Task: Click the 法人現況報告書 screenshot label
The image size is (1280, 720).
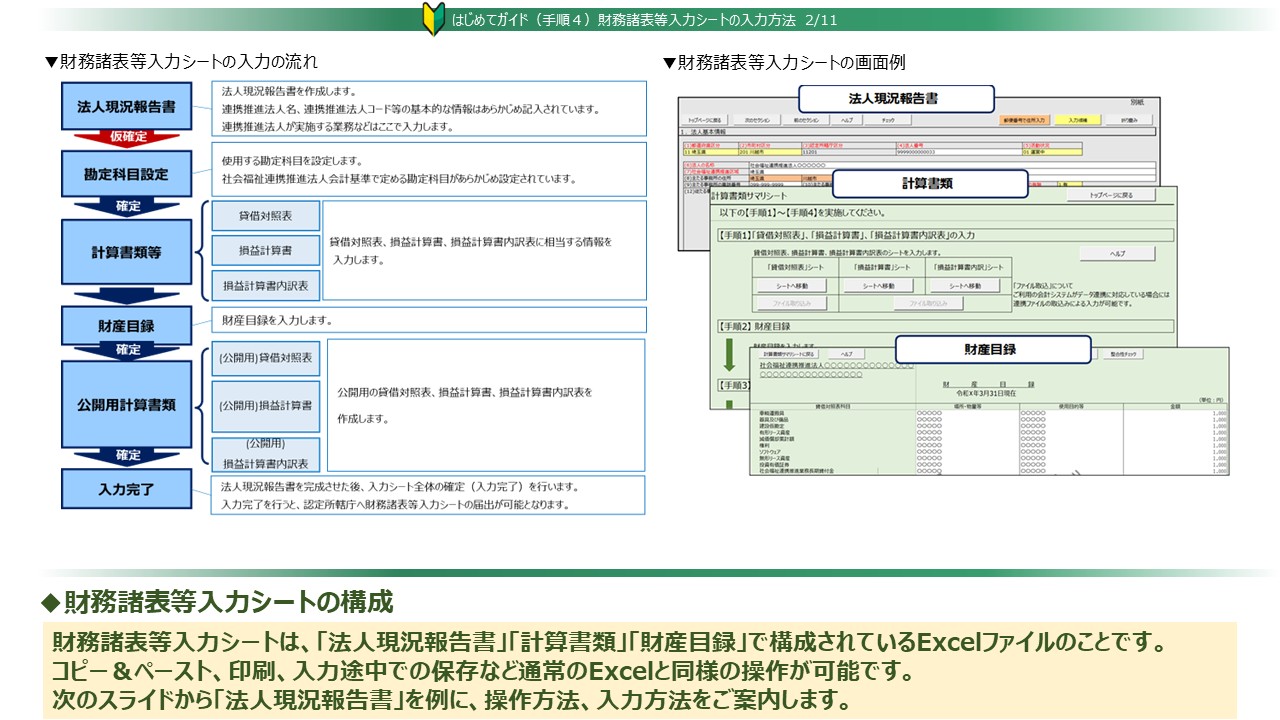Action: [894, 99]
